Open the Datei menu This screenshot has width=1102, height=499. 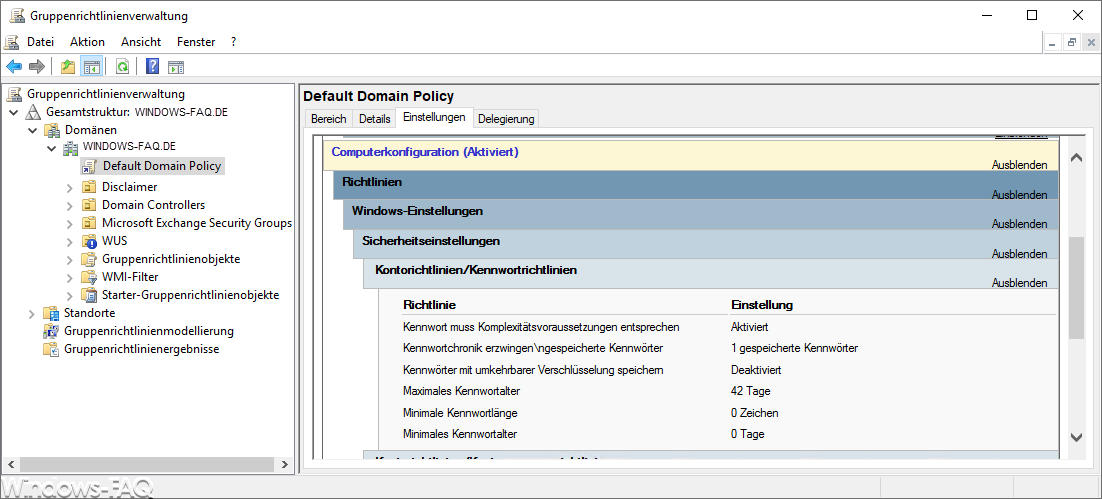coord(40,42)
